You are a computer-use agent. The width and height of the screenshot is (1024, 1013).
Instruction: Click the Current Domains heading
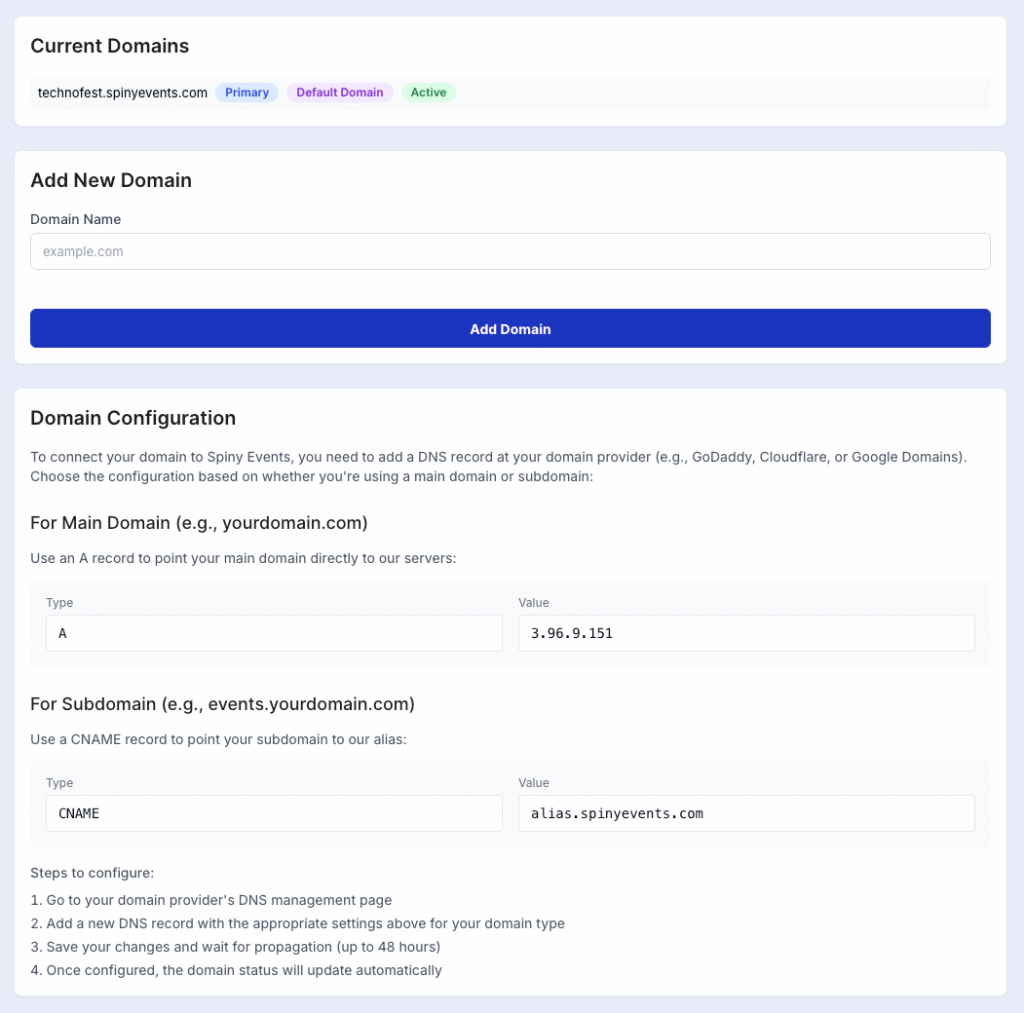[109, 46]
